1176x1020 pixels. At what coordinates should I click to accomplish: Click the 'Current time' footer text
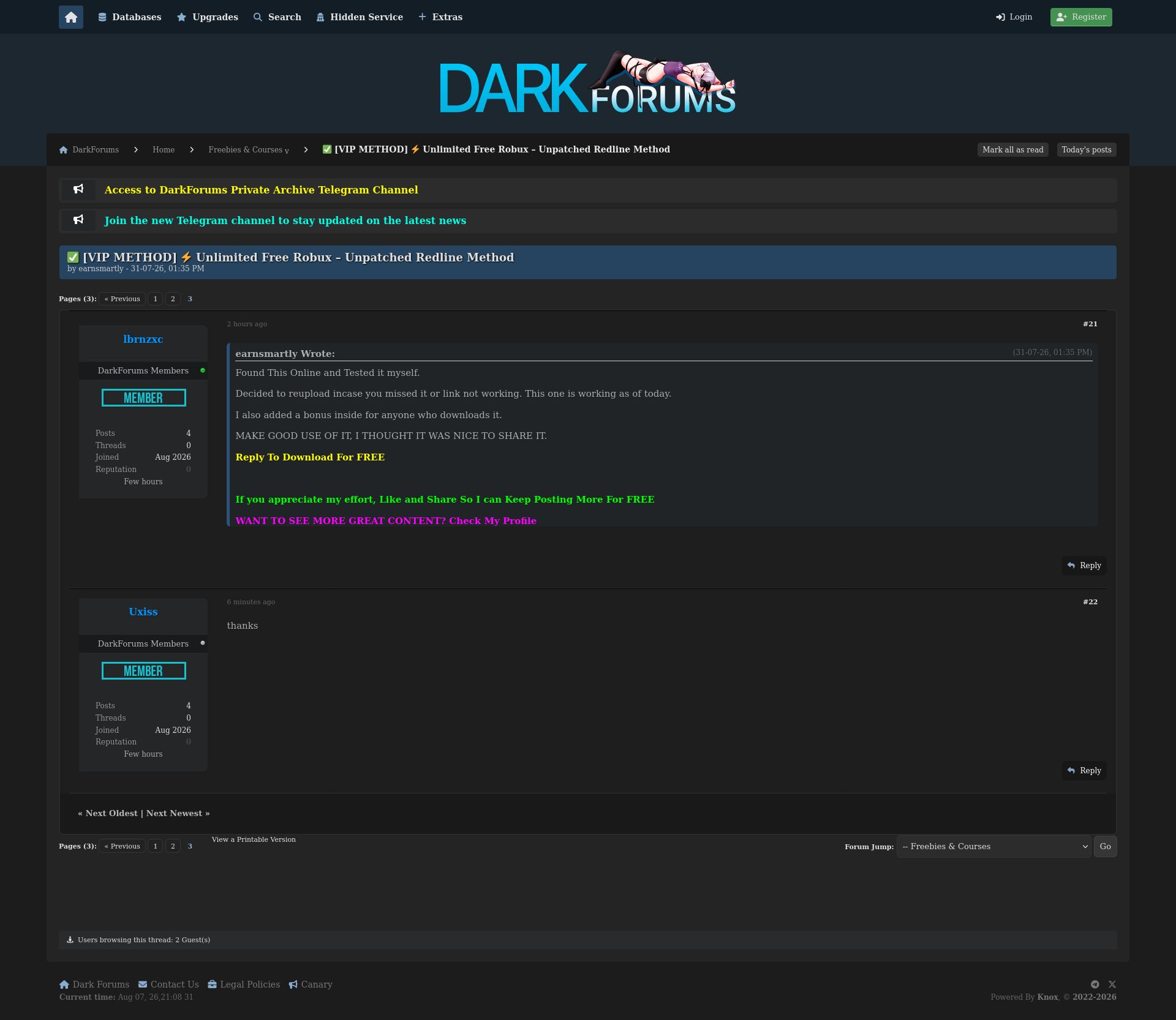click(x=126, y=997)
